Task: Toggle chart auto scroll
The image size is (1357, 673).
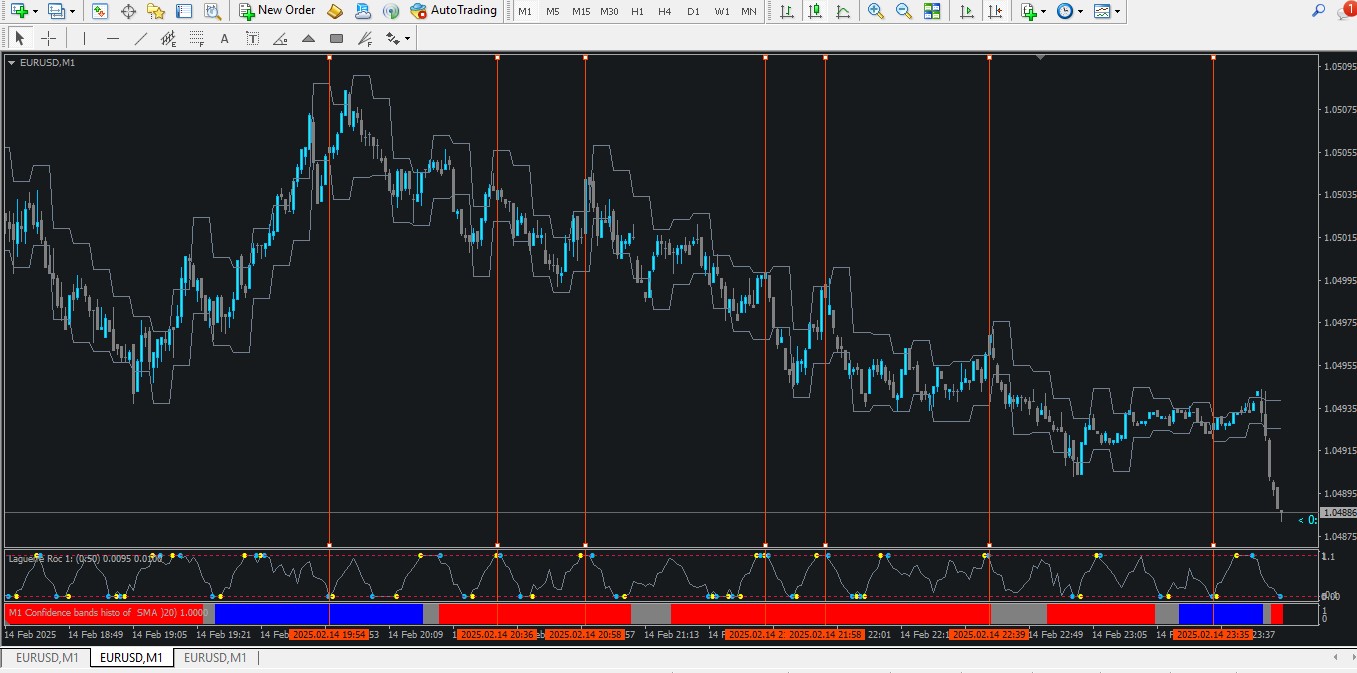Action: [966, 11]
